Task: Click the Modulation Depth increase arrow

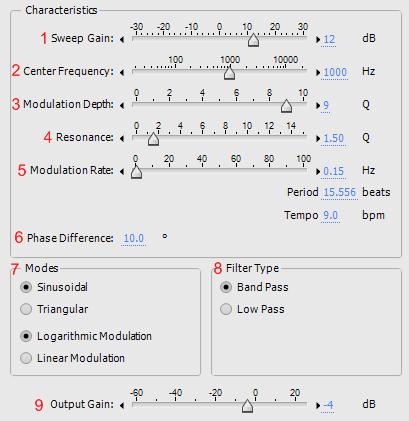Action: point(318,105)
